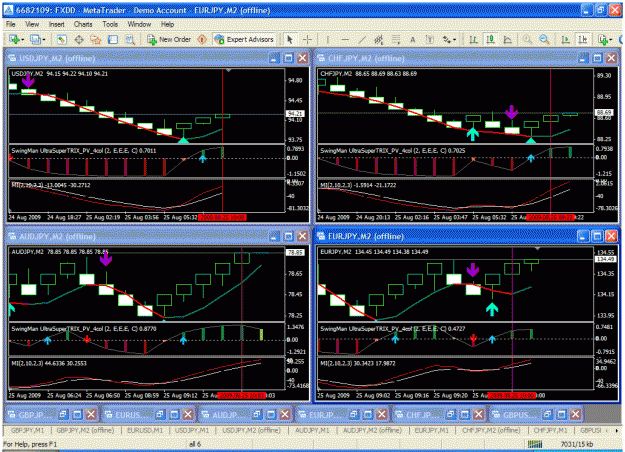
Task: Switch to candlestick chart display
Action: pyautogui.click(x=491, y=39)
